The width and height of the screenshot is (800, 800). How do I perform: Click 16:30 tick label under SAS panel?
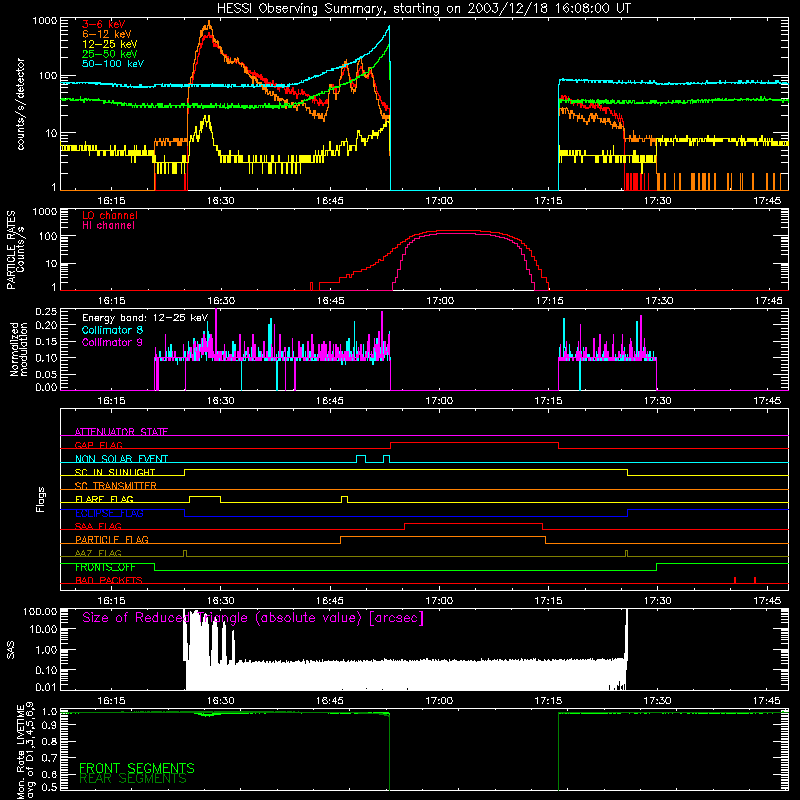pos(220,701)
